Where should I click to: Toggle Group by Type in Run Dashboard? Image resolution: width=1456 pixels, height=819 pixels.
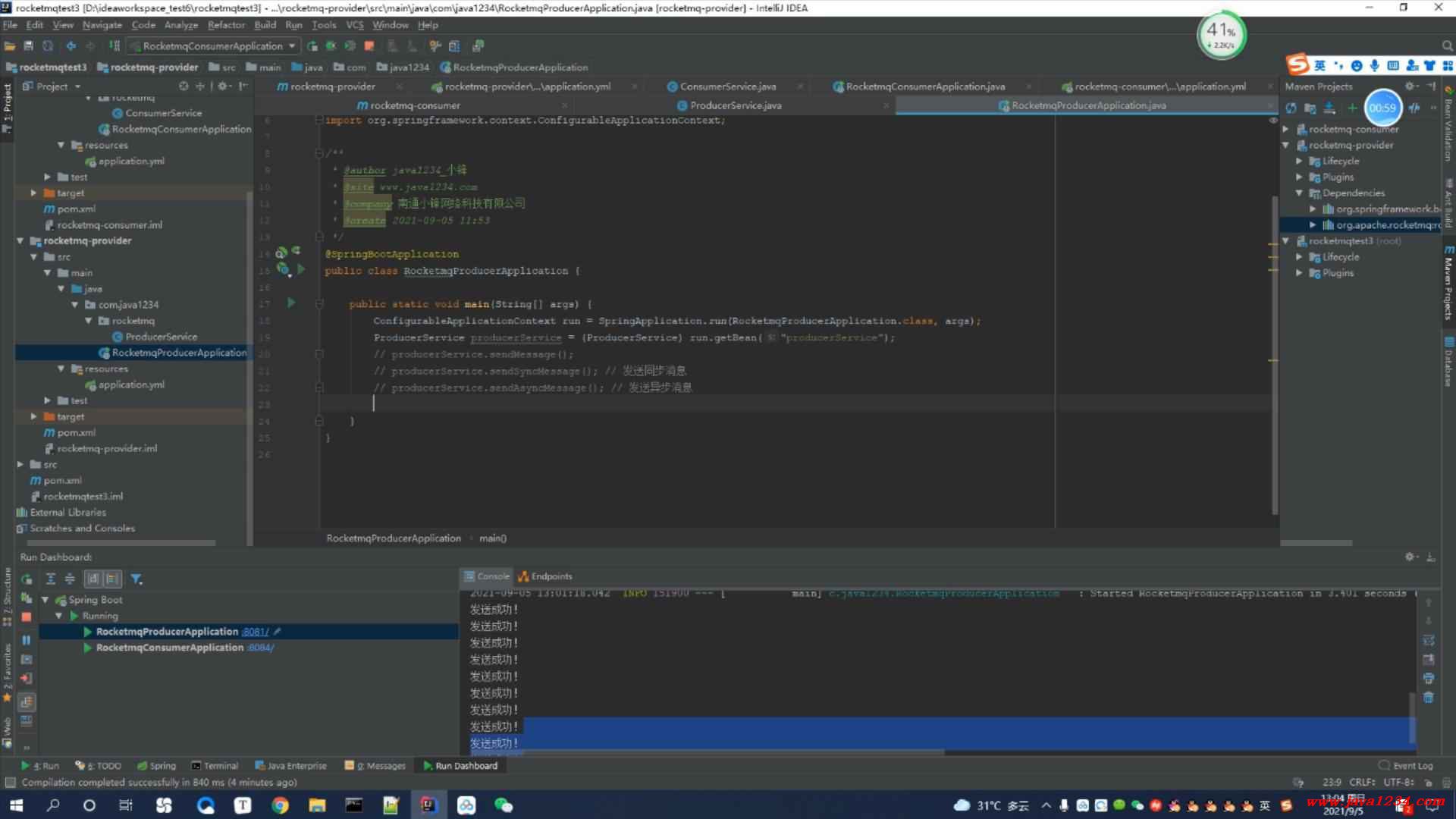pyautogui.click(x=93, y=579)
